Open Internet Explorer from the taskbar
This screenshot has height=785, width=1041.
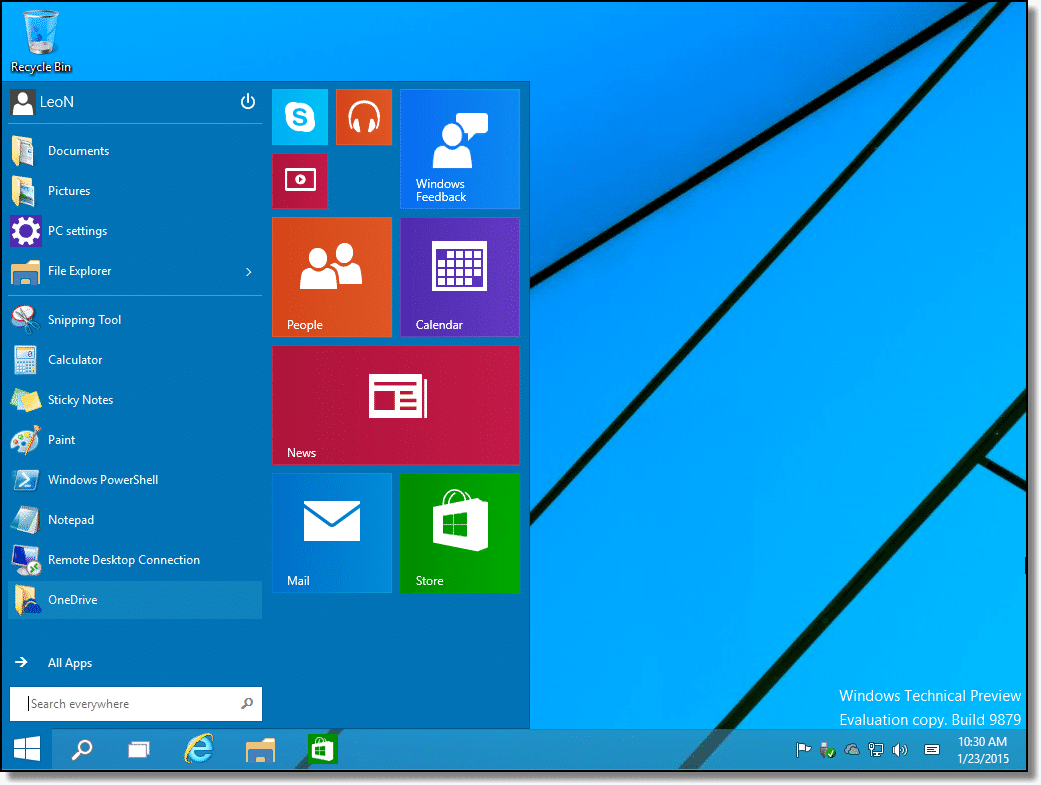pyautogui.click(x=199, y=749)
